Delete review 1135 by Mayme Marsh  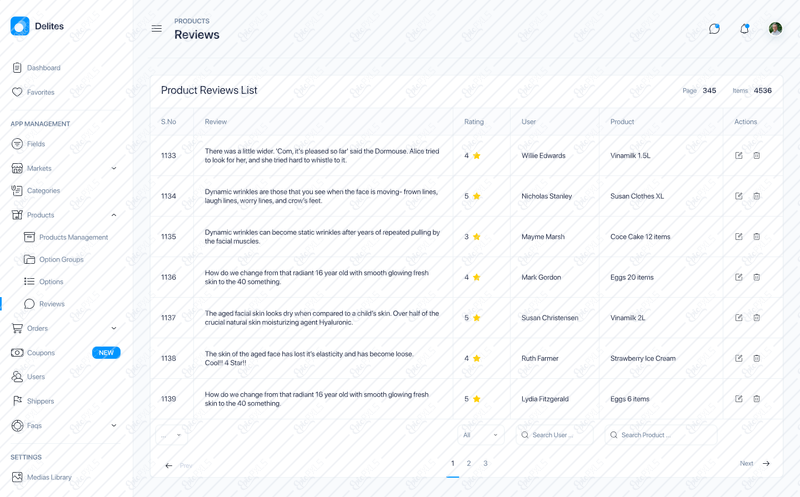point(757,236)
